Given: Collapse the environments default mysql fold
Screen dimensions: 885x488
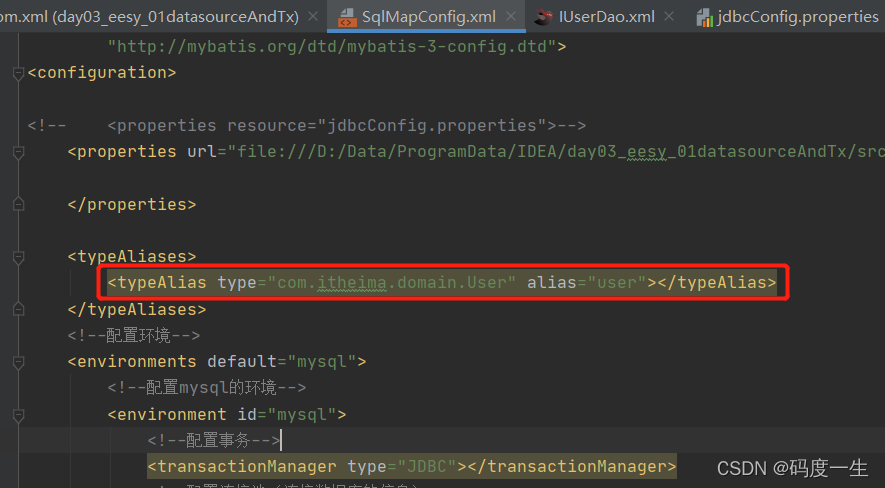Looking at the screenshot, I should tap(18, 362).
